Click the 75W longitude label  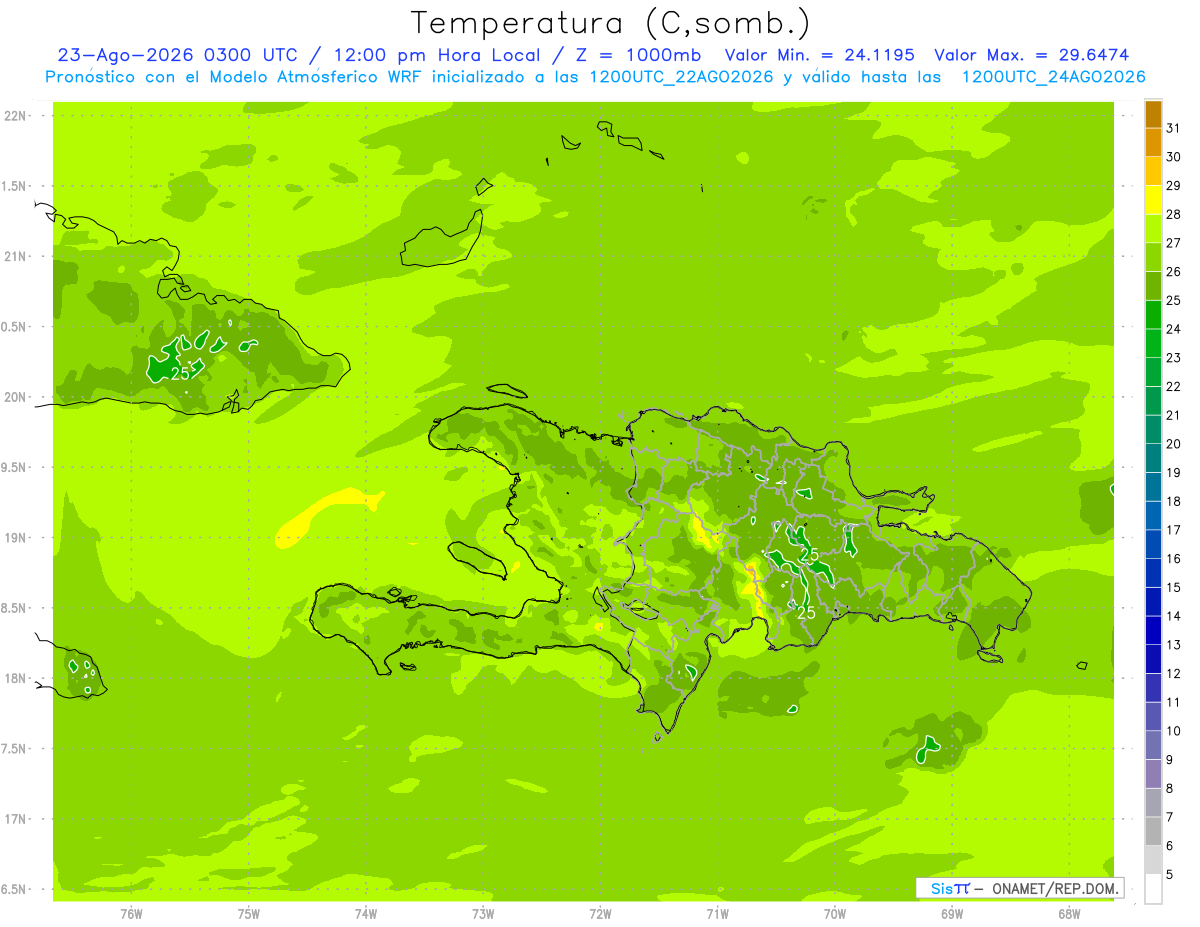click(248, 914)
